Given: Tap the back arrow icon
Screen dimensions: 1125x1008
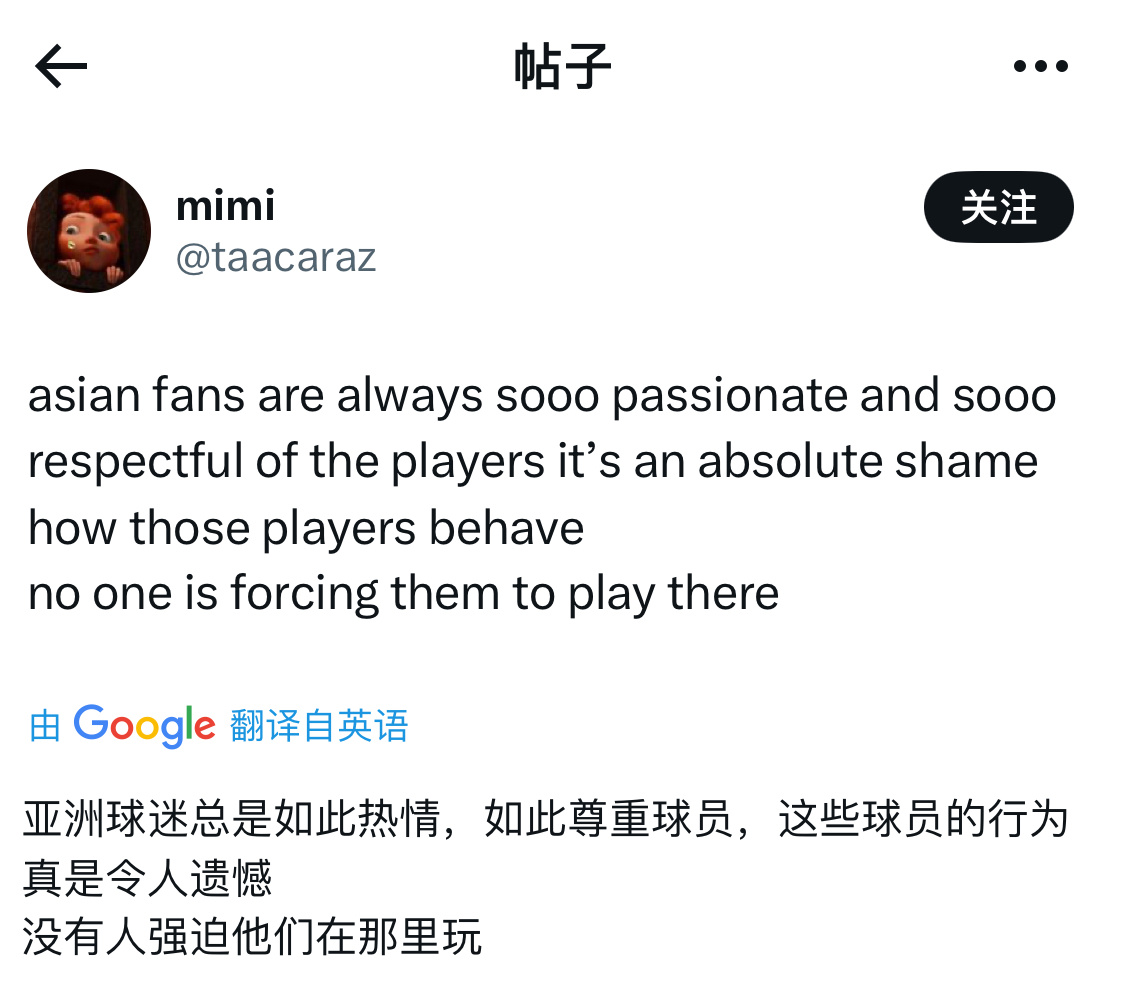Looking at the screenshot, I should click(x=61, y=66).
